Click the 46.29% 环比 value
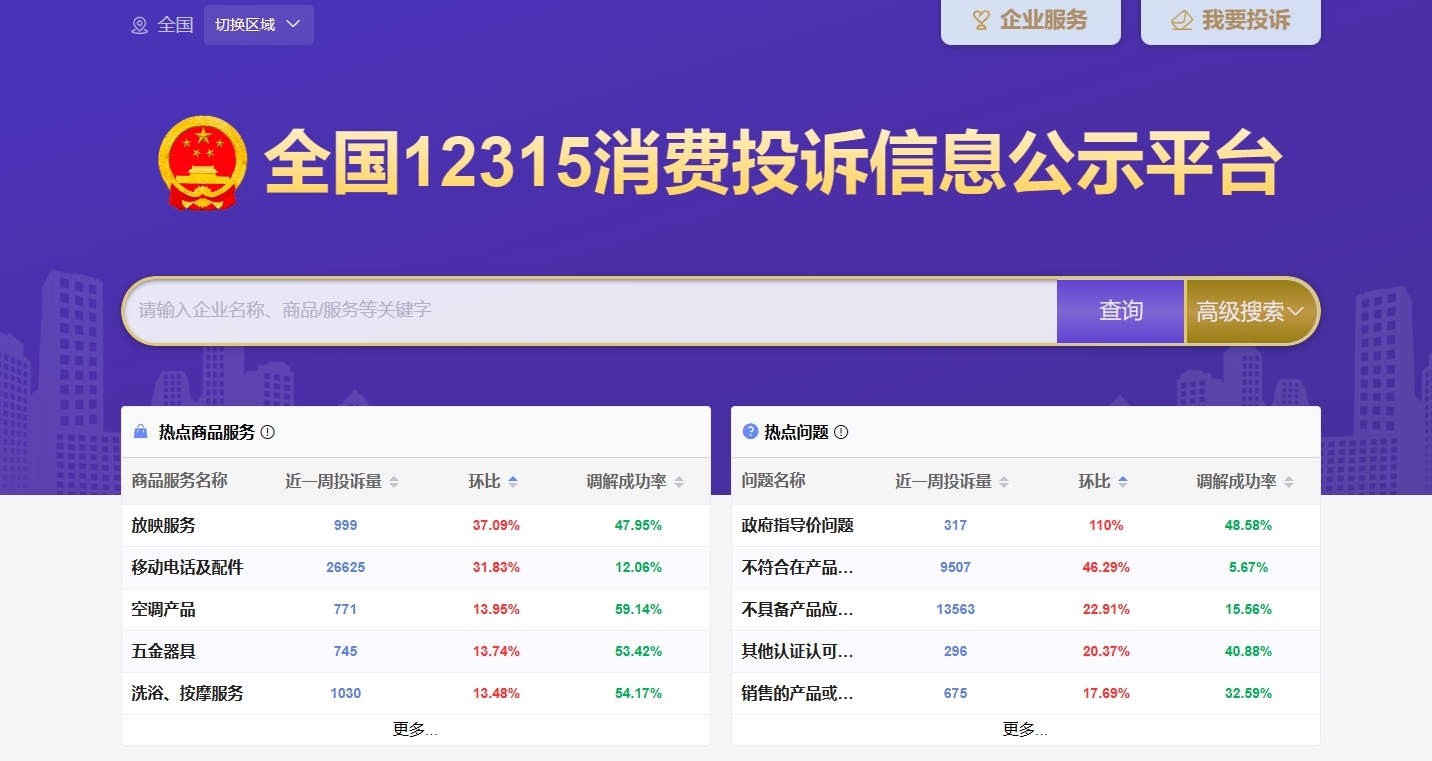The width and height of the screenshot is (1432, 761). [1106, 567]
